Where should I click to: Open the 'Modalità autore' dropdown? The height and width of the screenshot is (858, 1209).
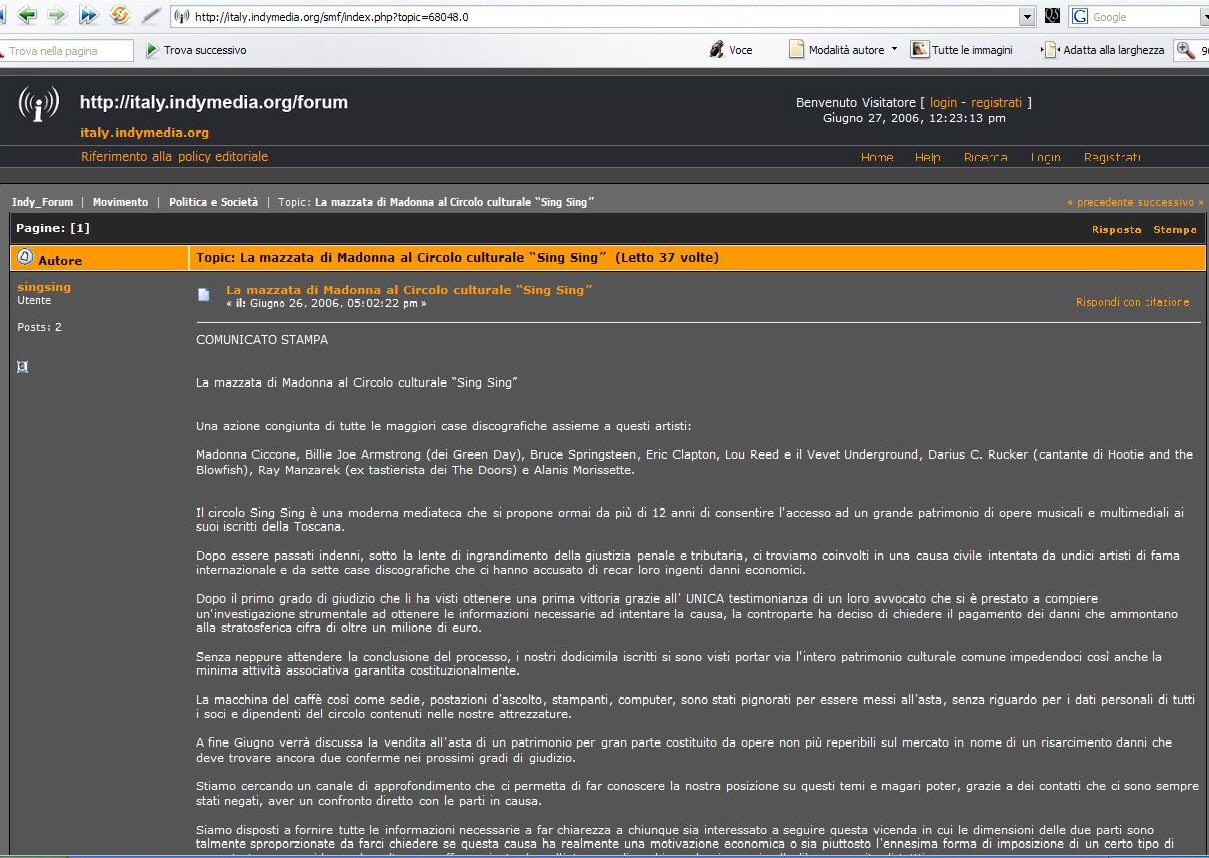894,49
